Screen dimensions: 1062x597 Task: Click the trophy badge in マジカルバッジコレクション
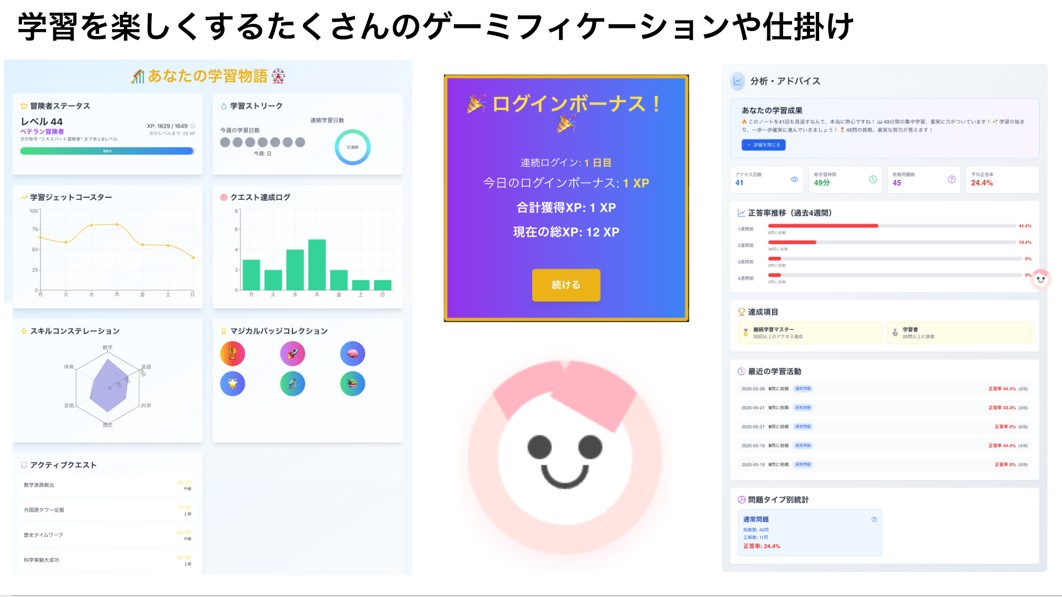click(232, 353)
